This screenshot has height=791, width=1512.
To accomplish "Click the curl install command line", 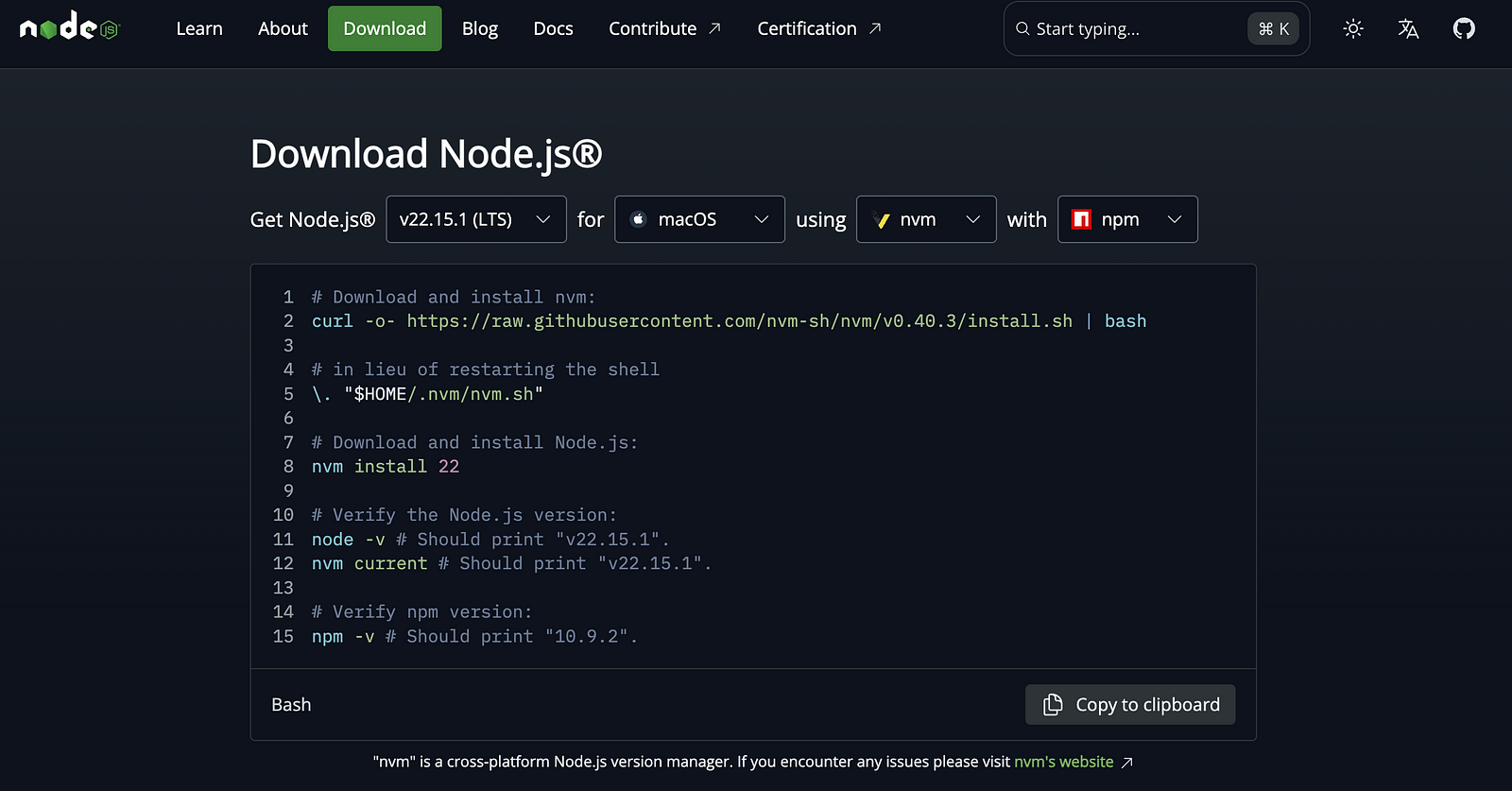I will (x=729, y=321).
